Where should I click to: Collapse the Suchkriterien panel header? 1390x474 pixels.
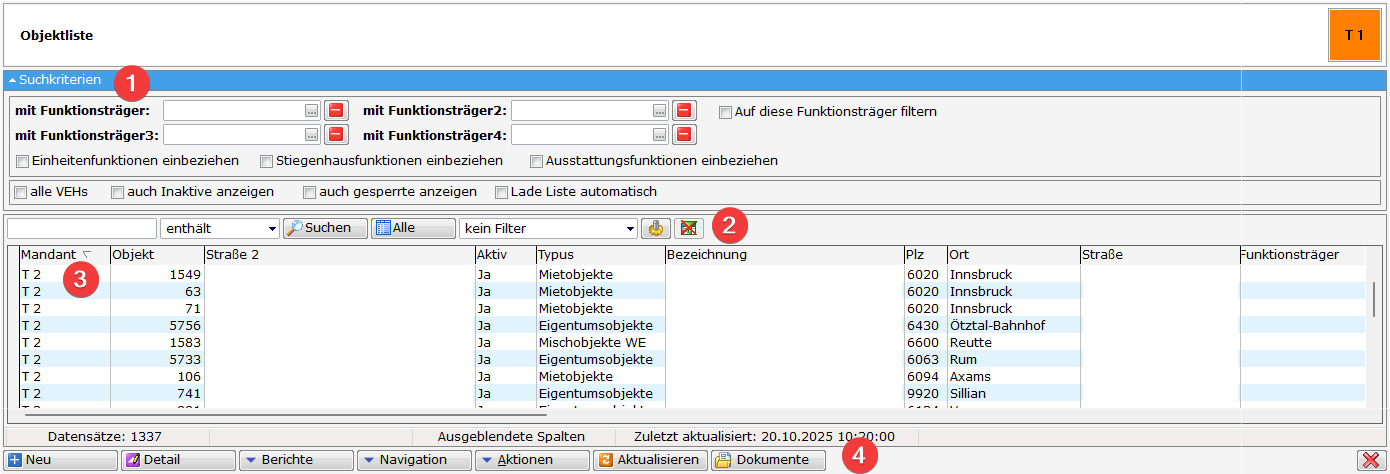tap(55, 79)
